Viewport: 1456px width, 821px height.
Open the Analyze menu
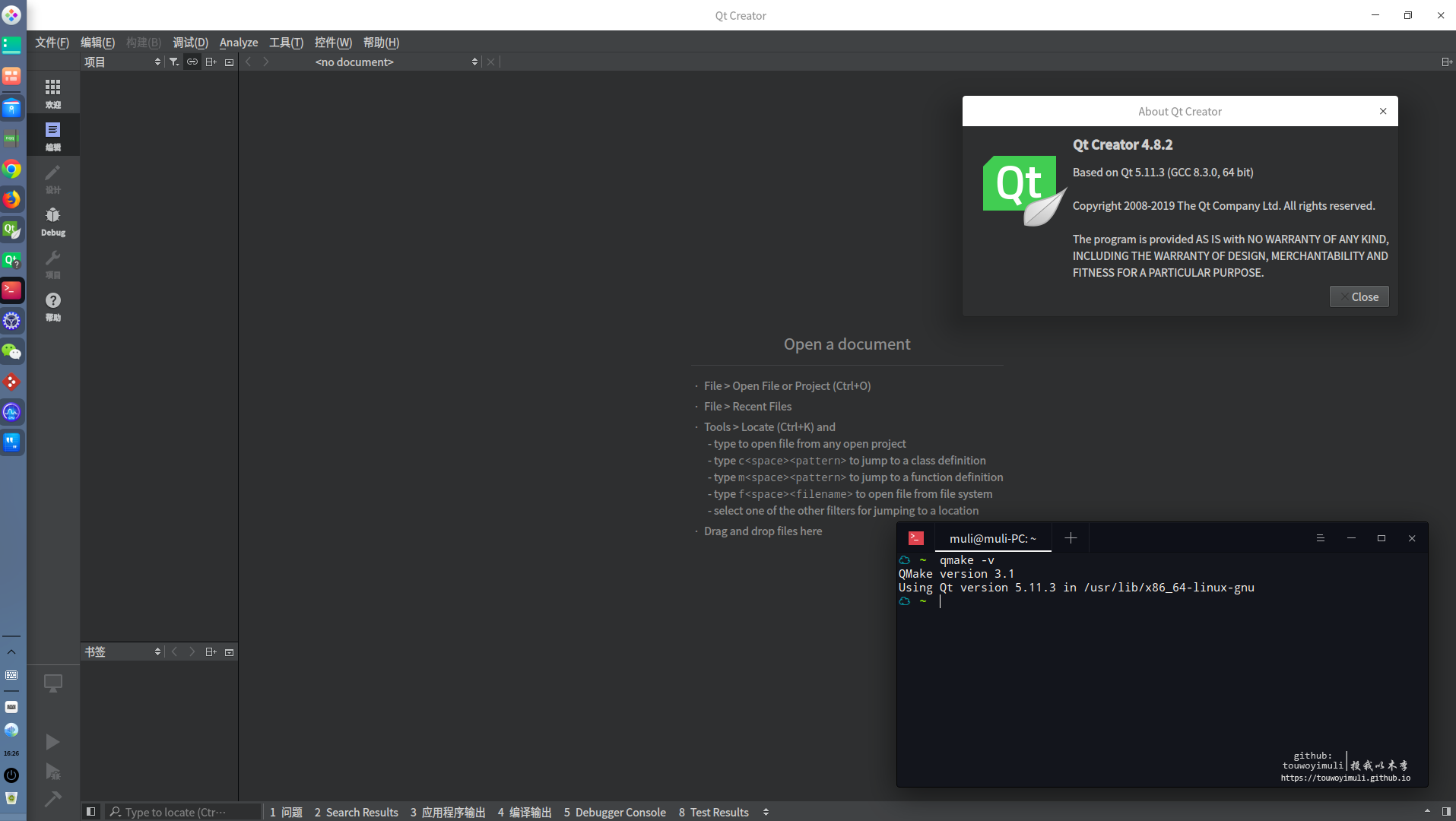pos(238,43)
